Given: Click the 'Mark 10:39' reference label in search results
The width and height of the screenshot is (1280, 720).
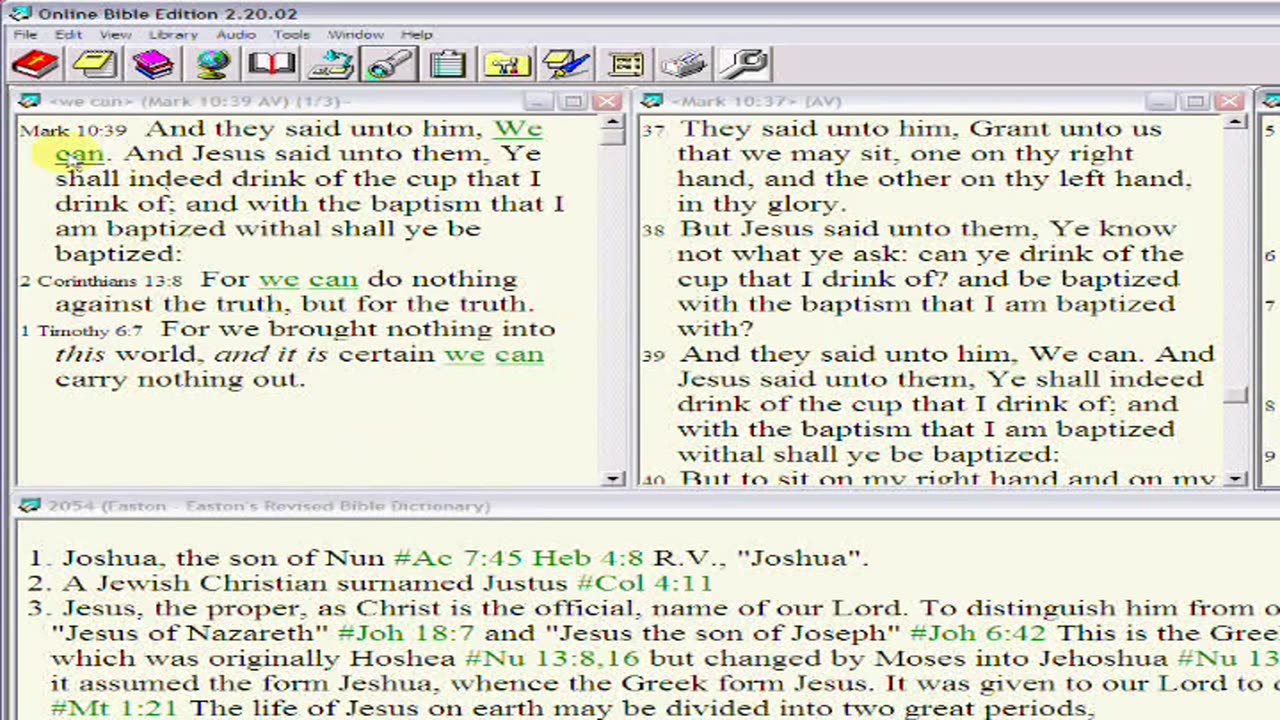Looking at the screenshot, I should coord(74,131).
